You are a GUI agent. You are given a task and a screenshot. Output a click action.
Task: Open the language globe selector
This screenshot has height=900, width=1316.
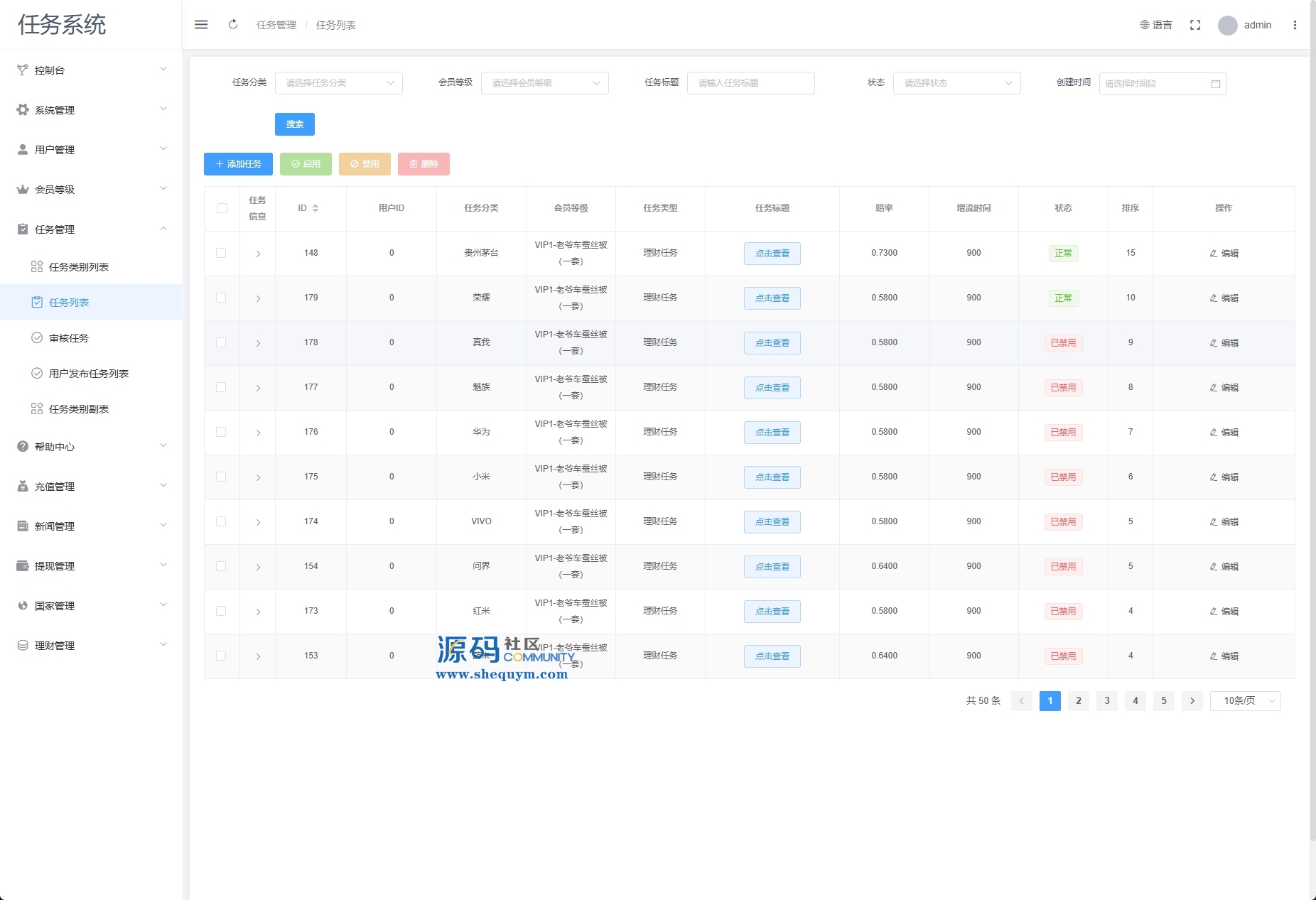[1155, 25]
